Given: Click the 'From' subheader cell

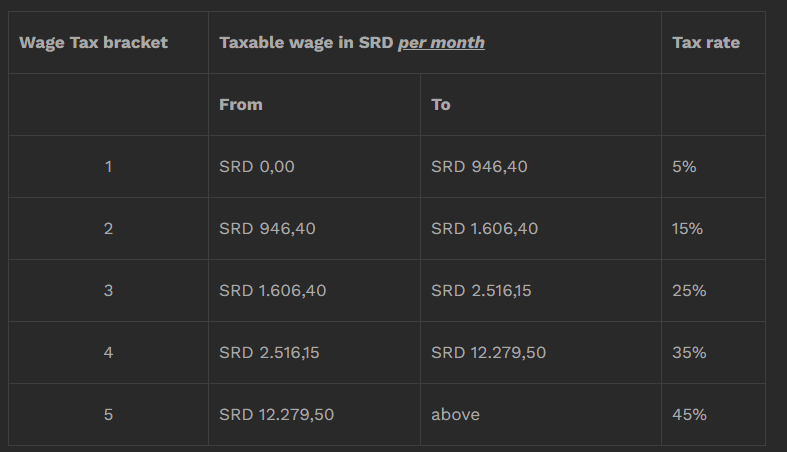Looking at the screenshot, I should point(314,105).
